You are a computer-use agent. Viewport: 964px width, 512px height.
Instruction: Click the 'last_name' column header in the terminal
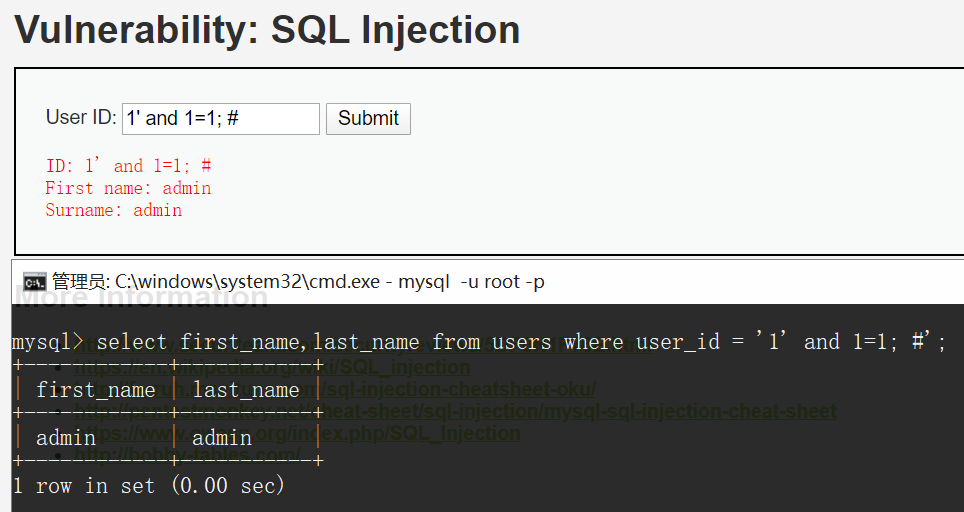[x=246, y=390]
